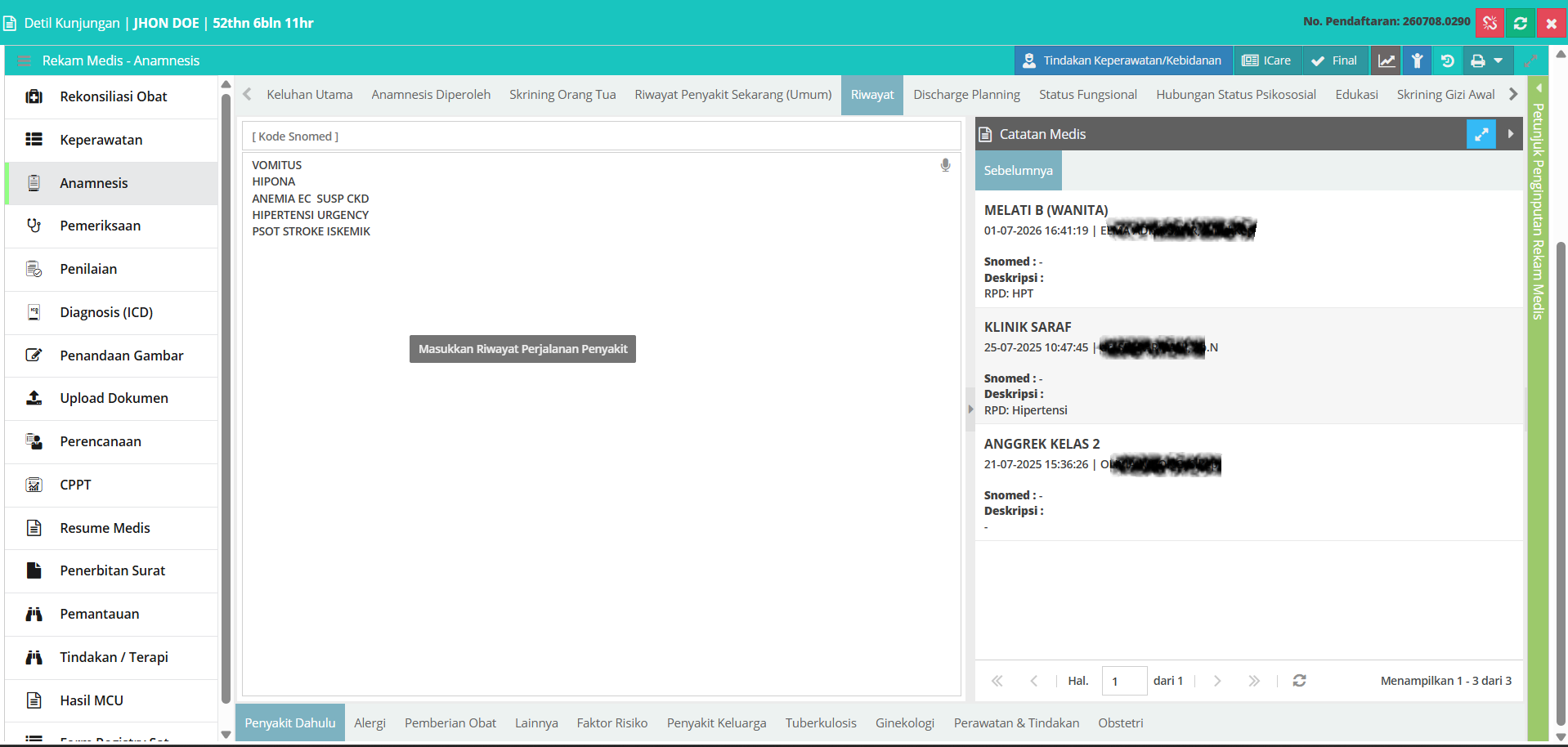The height and width of the screenshot is (747, 1568).
Task: Collapse the Catatan Medis panel arrow
Action: pos(1510,134)
